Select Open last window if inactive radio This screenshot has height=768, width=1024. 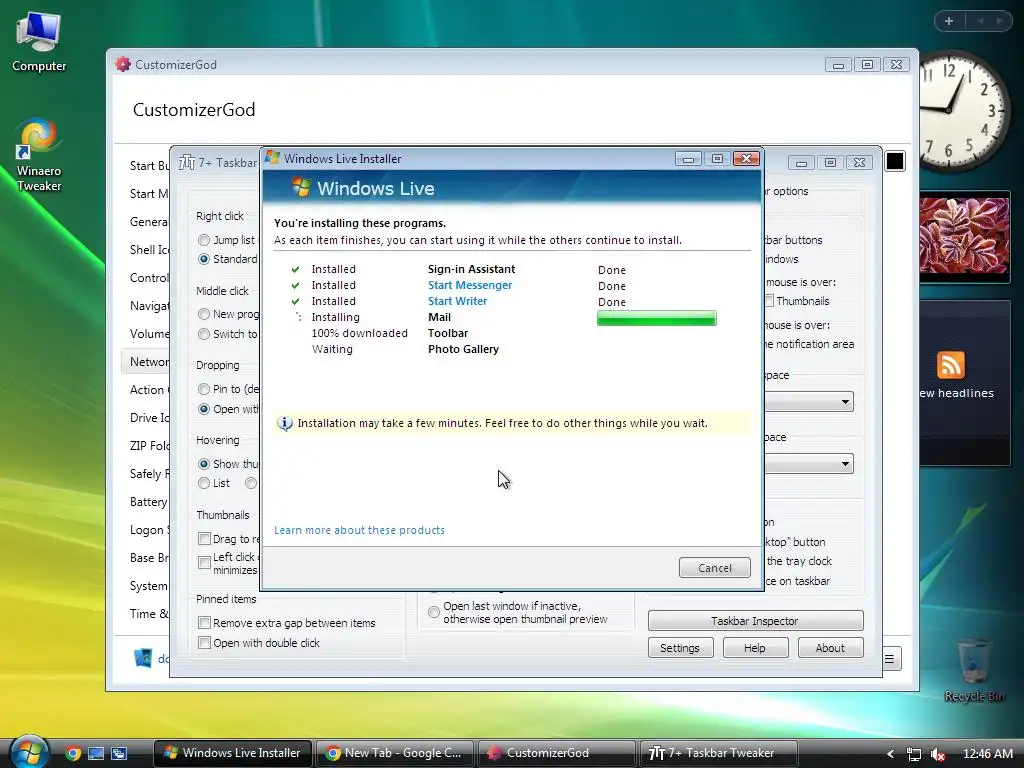[x=434, y=612]
